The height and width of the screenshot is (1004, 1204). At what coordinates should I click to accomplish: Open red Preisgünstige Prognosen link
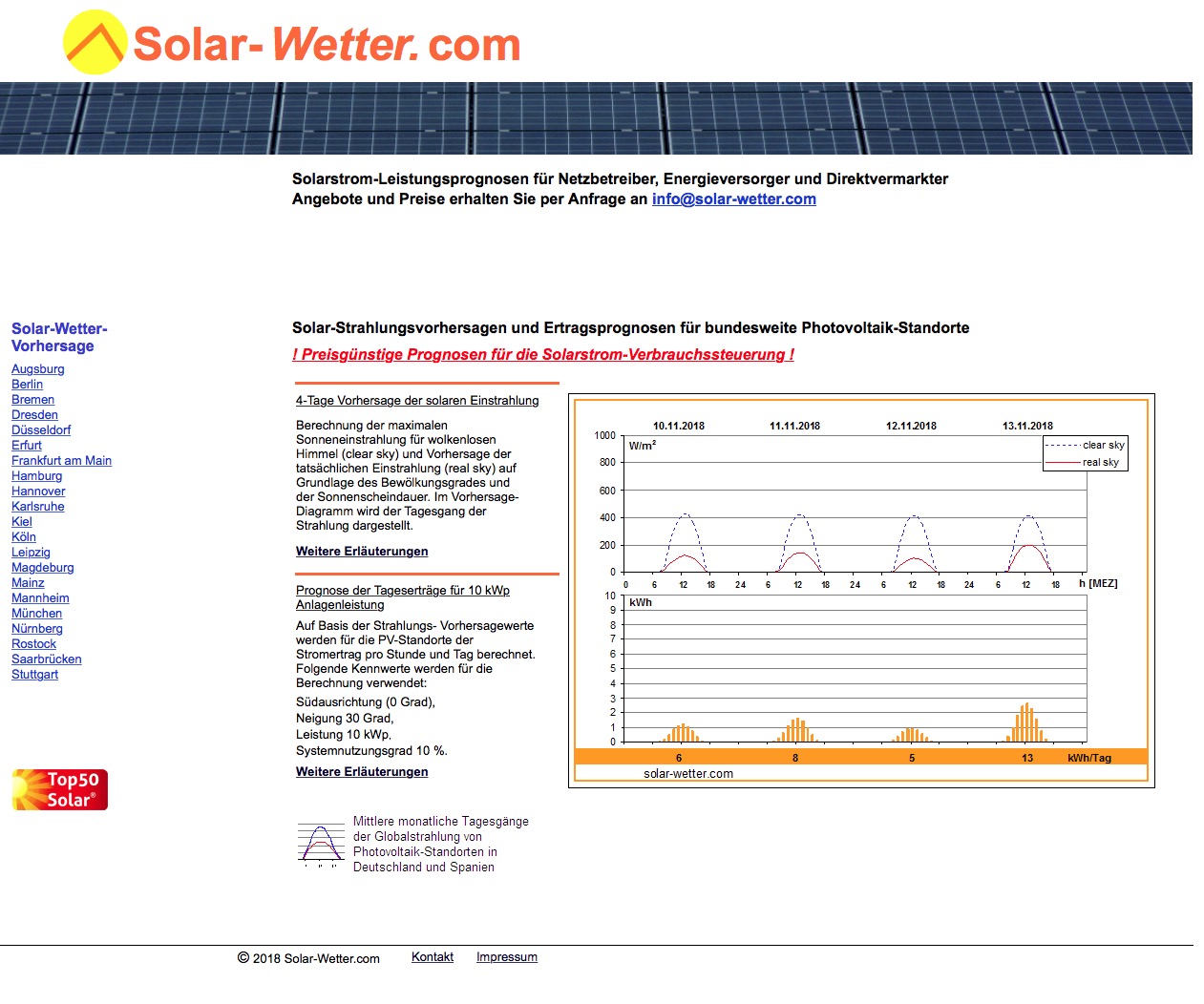pos(543,354)
